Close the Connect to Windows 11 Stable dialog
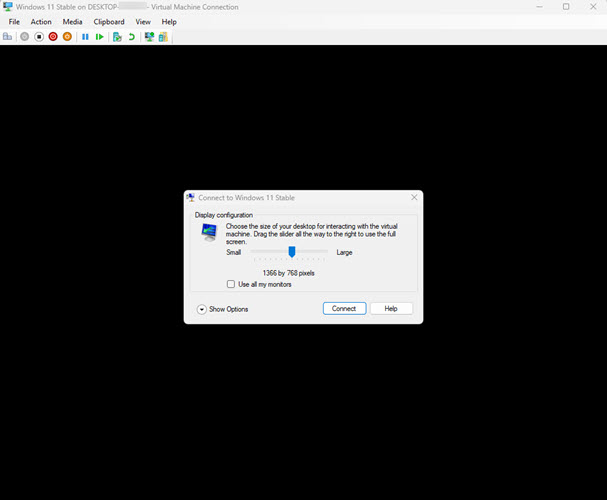 (x=414, y=197)
